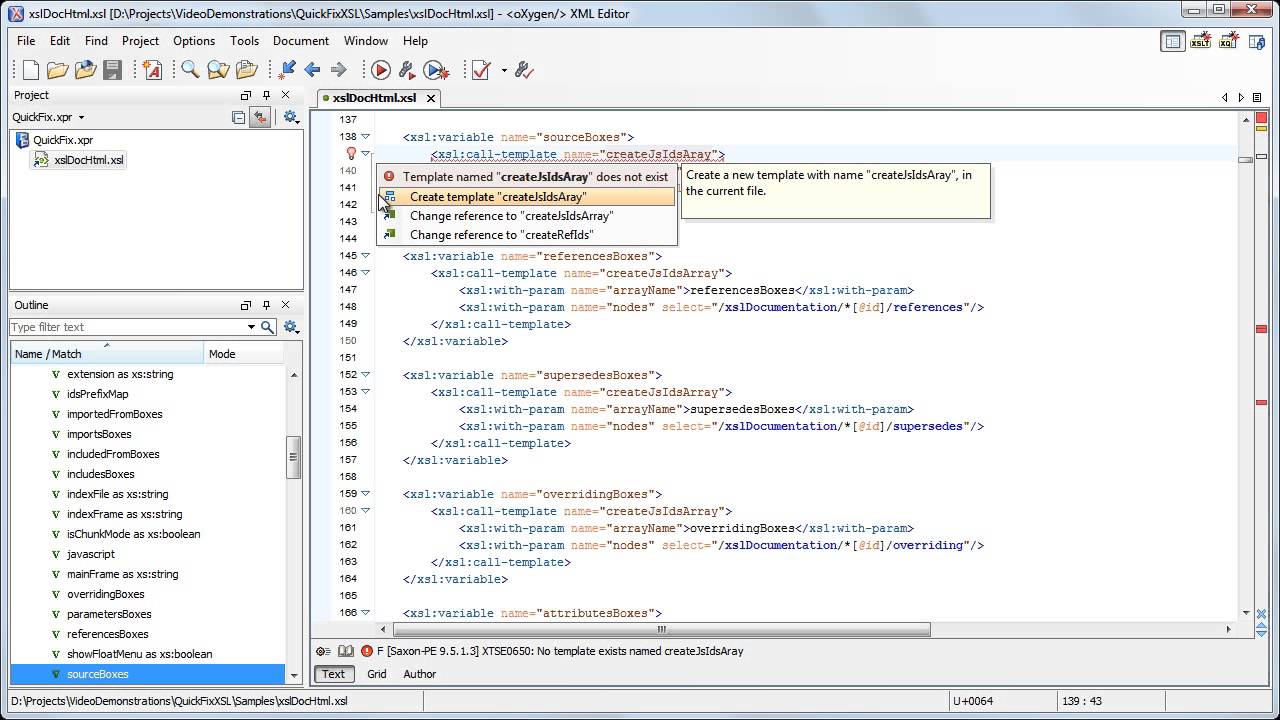This screenshot has height=720, width=1280.
Task: Open the Document menu
Action: coord(300,41)
